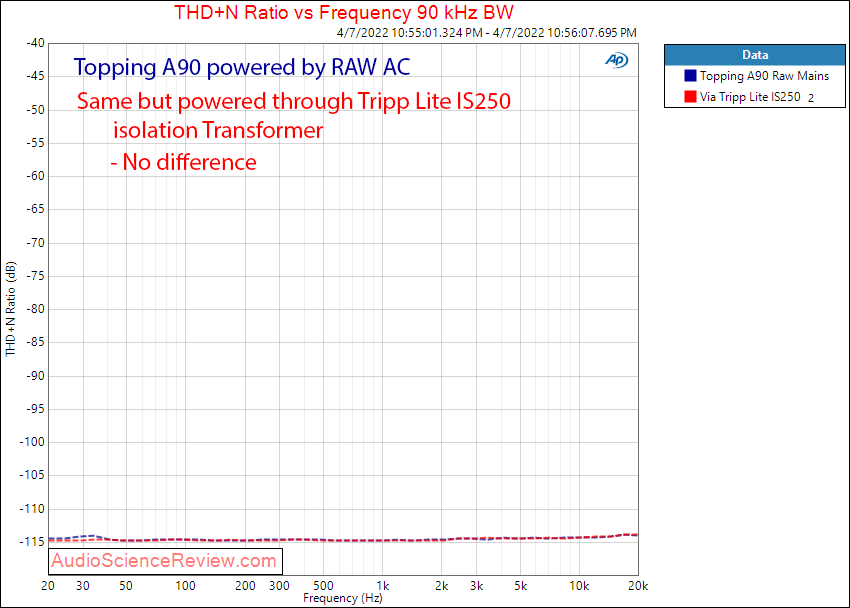Click the red Via Tripp Lite IS250 swatch
850x608 pixels.
(x=690, y=96)
